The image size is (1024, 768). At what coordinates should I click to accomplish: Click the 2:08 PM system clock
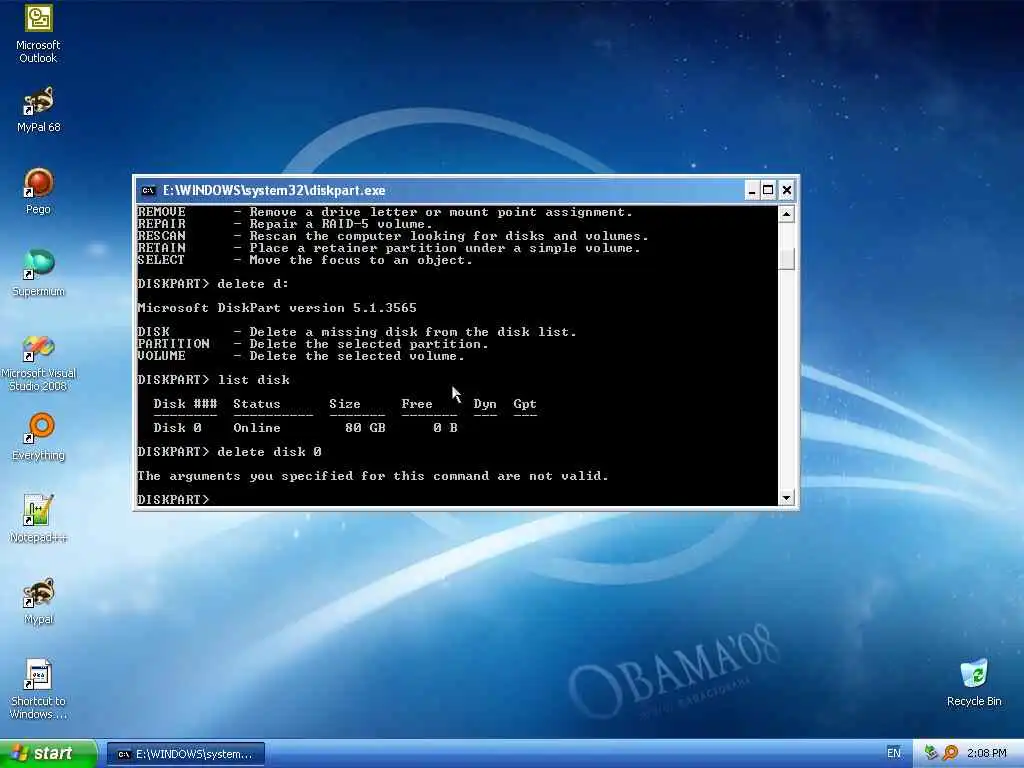click(986, 753)
